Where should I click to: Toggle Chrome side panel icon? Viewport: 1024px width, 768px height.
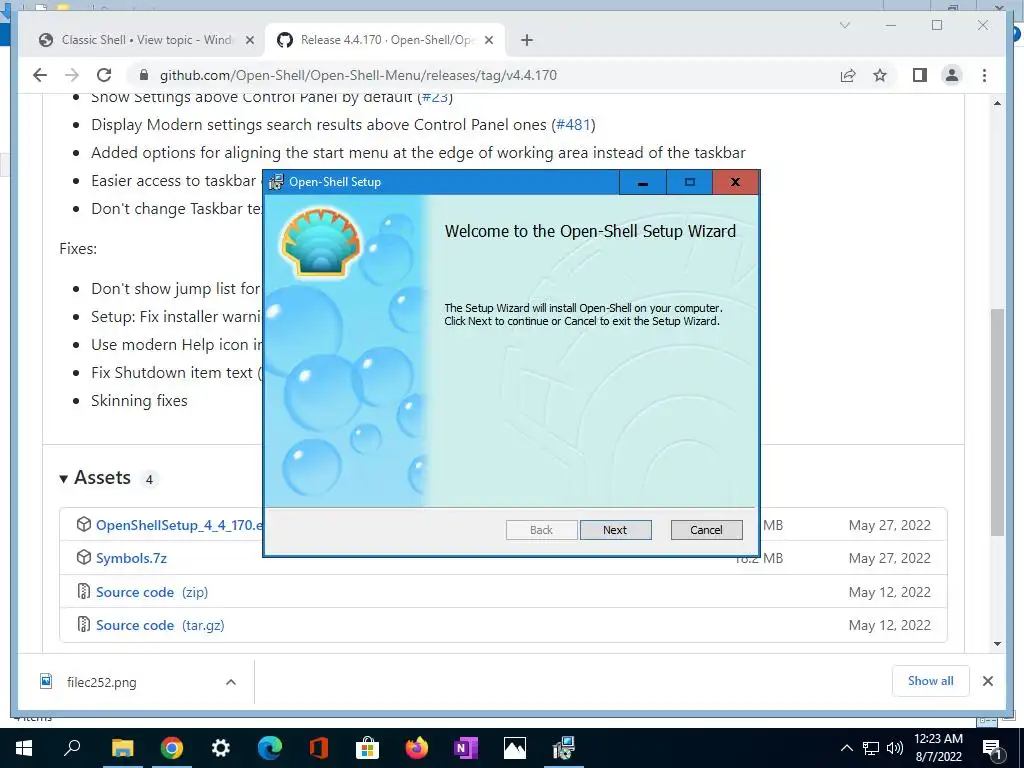point(920,75)
